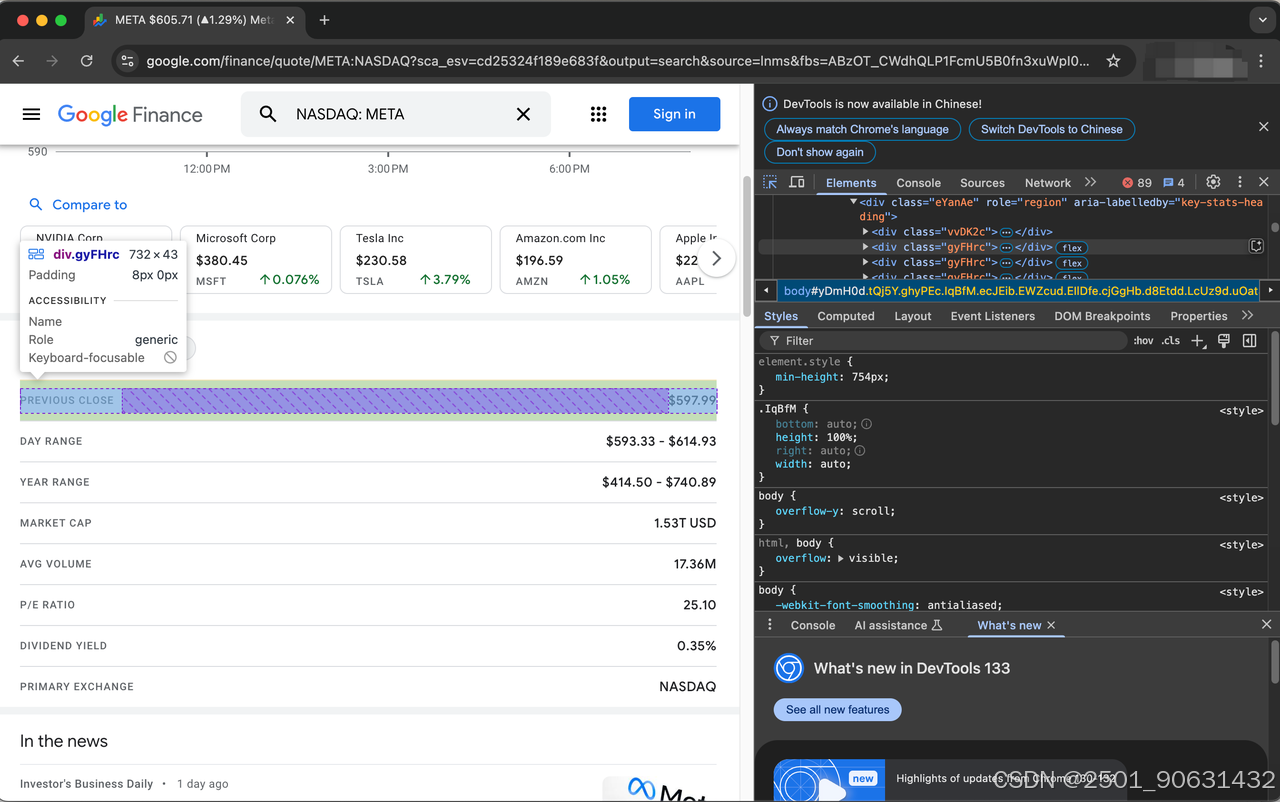Image resolution: width=1280 pixels, height=802 pixels.
Task: Expand the vvDK2c div node
Action: [x=865, y=232]
